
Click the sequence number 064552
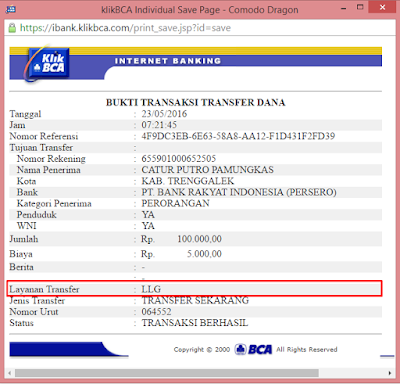click(x=156, y=312)
